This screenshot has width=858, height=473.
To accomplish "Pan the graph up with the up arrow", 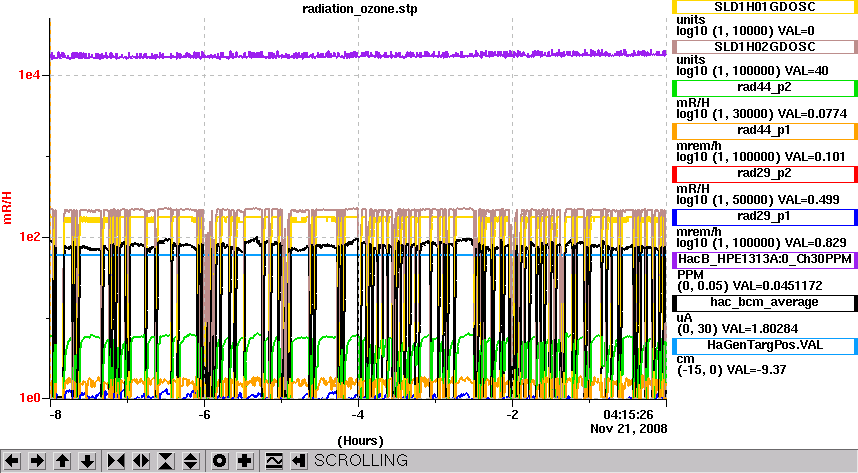I will tap(62, 461).
